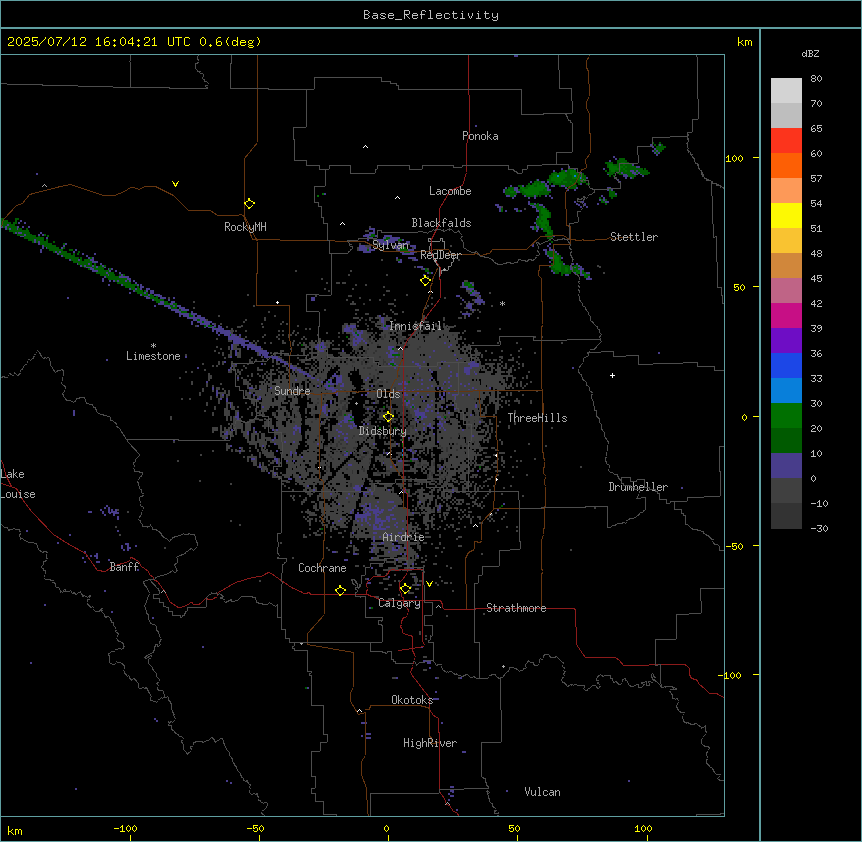
Task: Click the 100 tick on the right axis
Action: point(734,158)
